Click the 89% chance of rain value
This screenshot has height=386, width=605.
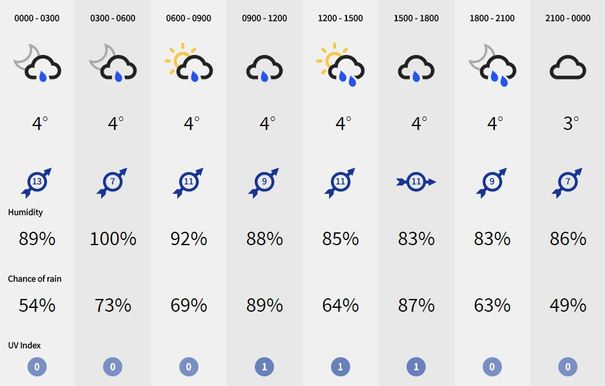[x=264, y=305]
